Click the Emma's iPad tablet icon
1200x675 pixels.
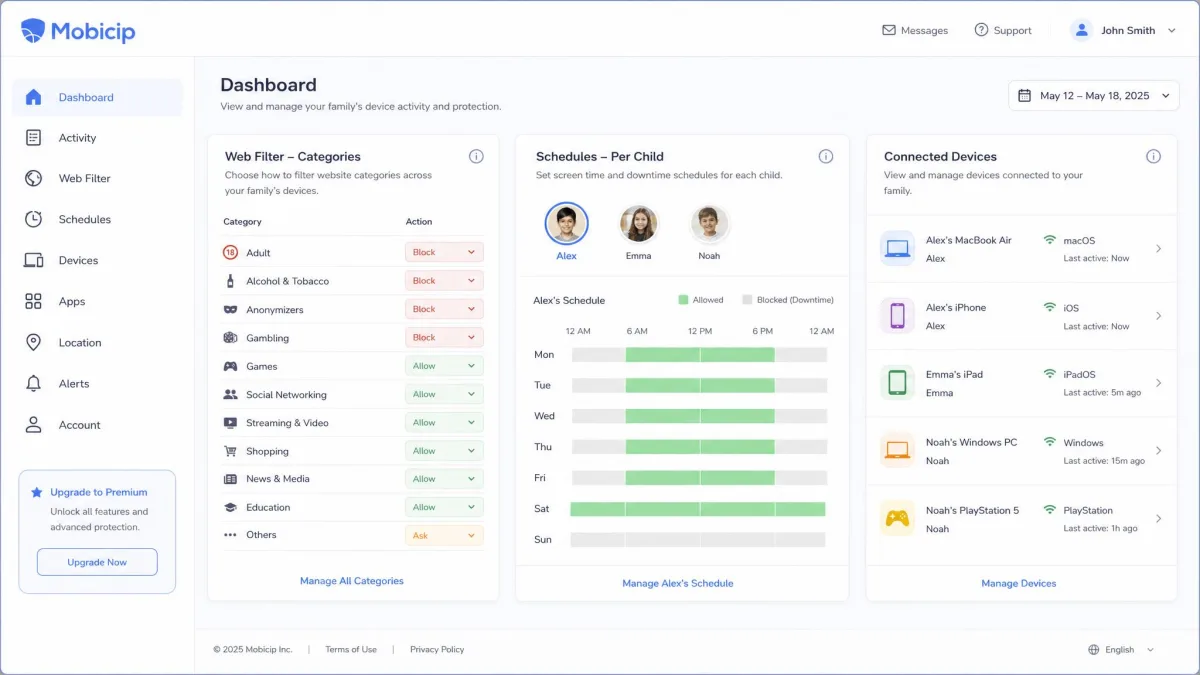tap(897, 383)
